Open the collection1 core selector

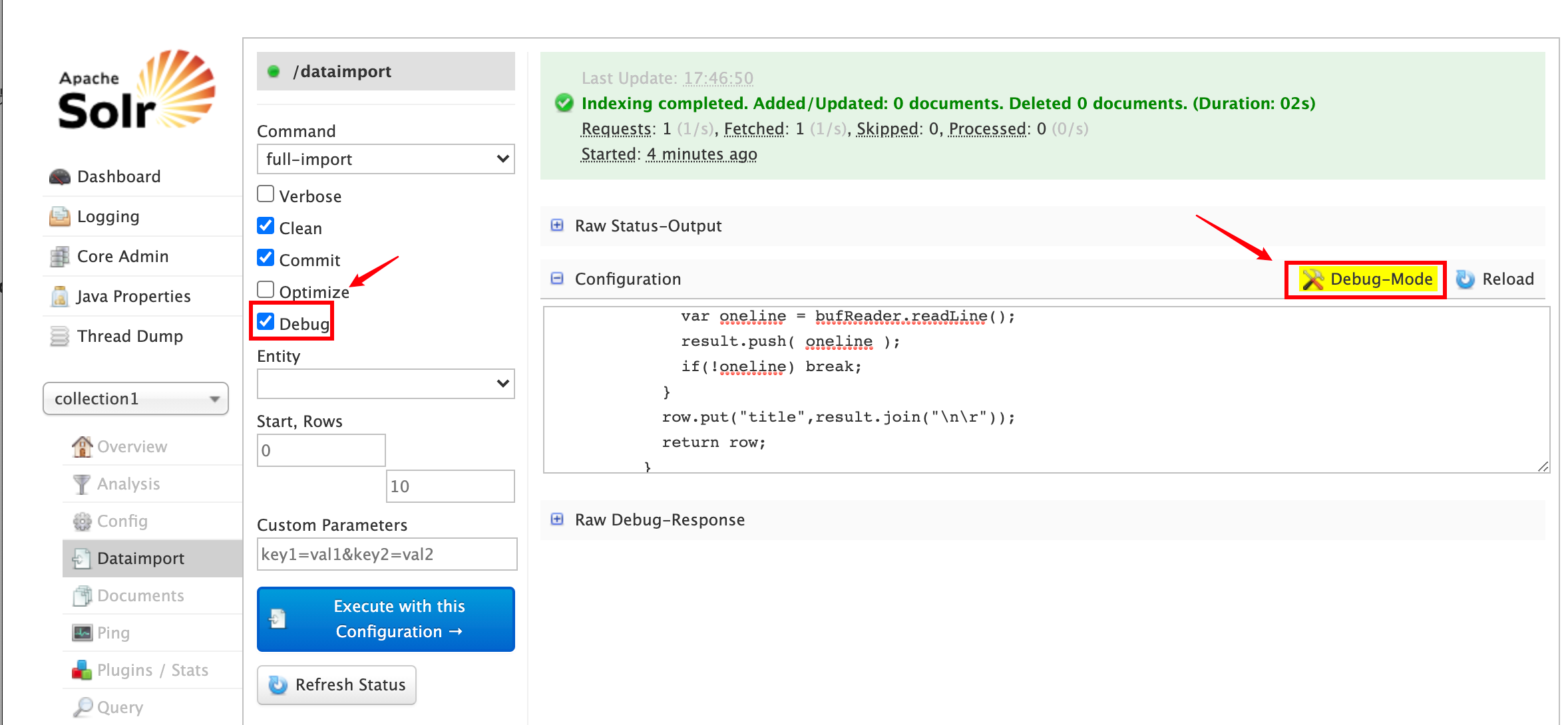click(136, 398)
